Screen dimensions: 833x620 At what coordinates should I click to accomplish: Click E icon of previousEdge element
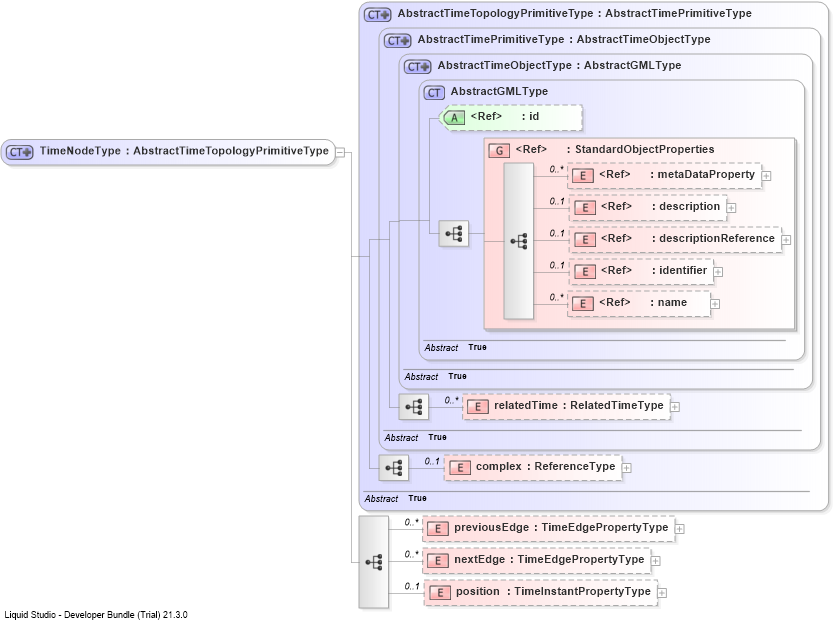[x=437, y=529]
